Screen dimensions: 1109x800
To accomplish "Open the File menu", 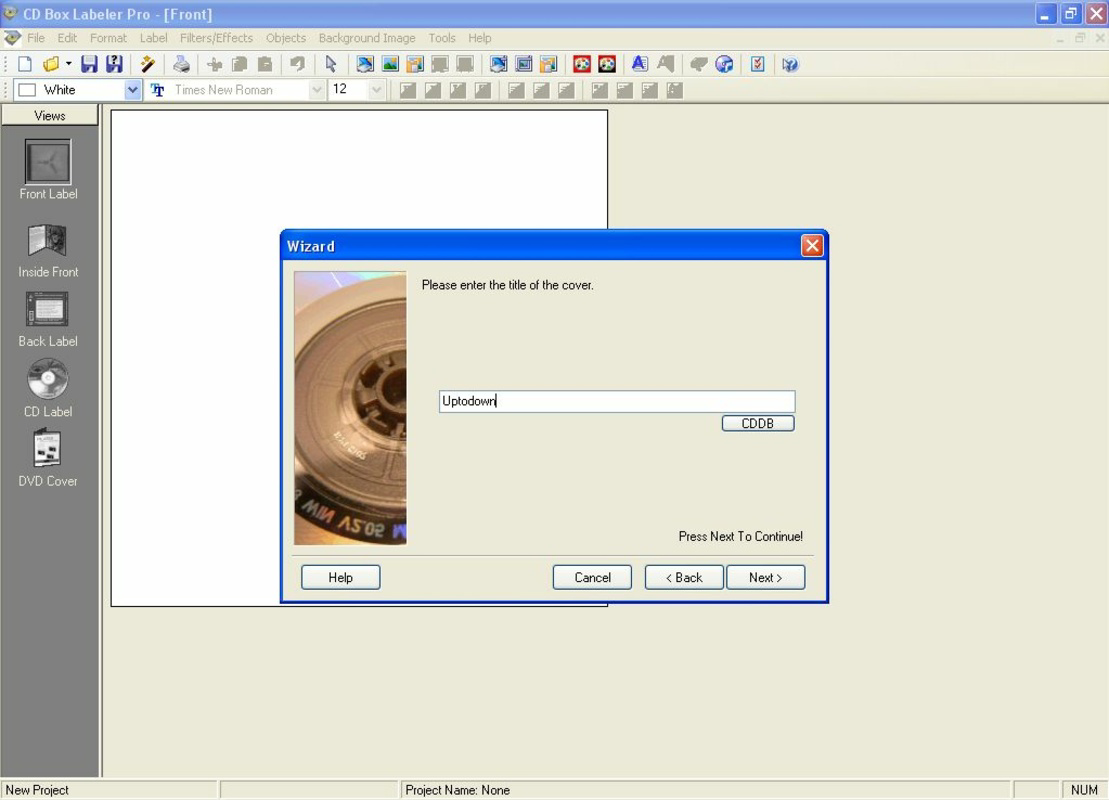I will tap(35, 38).
